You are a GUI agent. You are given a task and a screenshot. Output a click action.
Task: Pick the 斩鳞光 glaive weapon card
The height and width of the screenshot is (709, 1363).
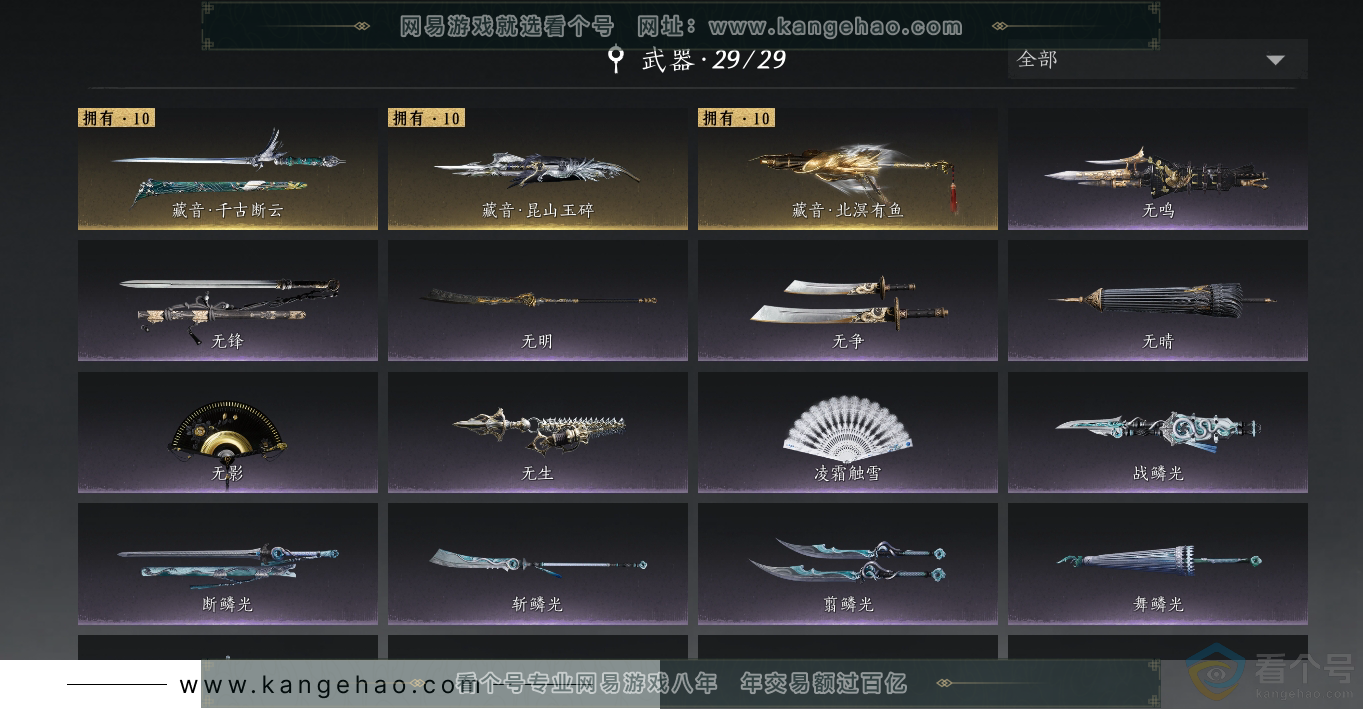pos(538,564)
